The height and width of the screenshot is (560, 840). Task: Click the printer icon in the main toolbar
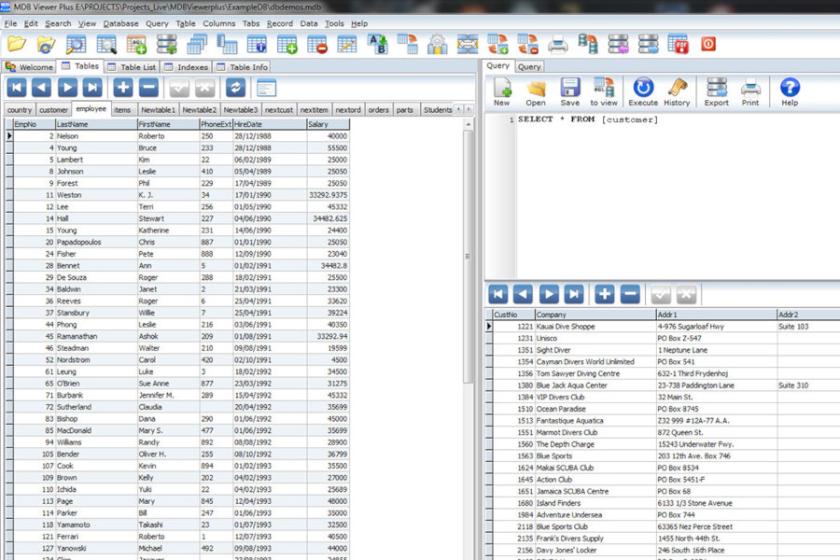pyautogui.click(x=558, y=44)
